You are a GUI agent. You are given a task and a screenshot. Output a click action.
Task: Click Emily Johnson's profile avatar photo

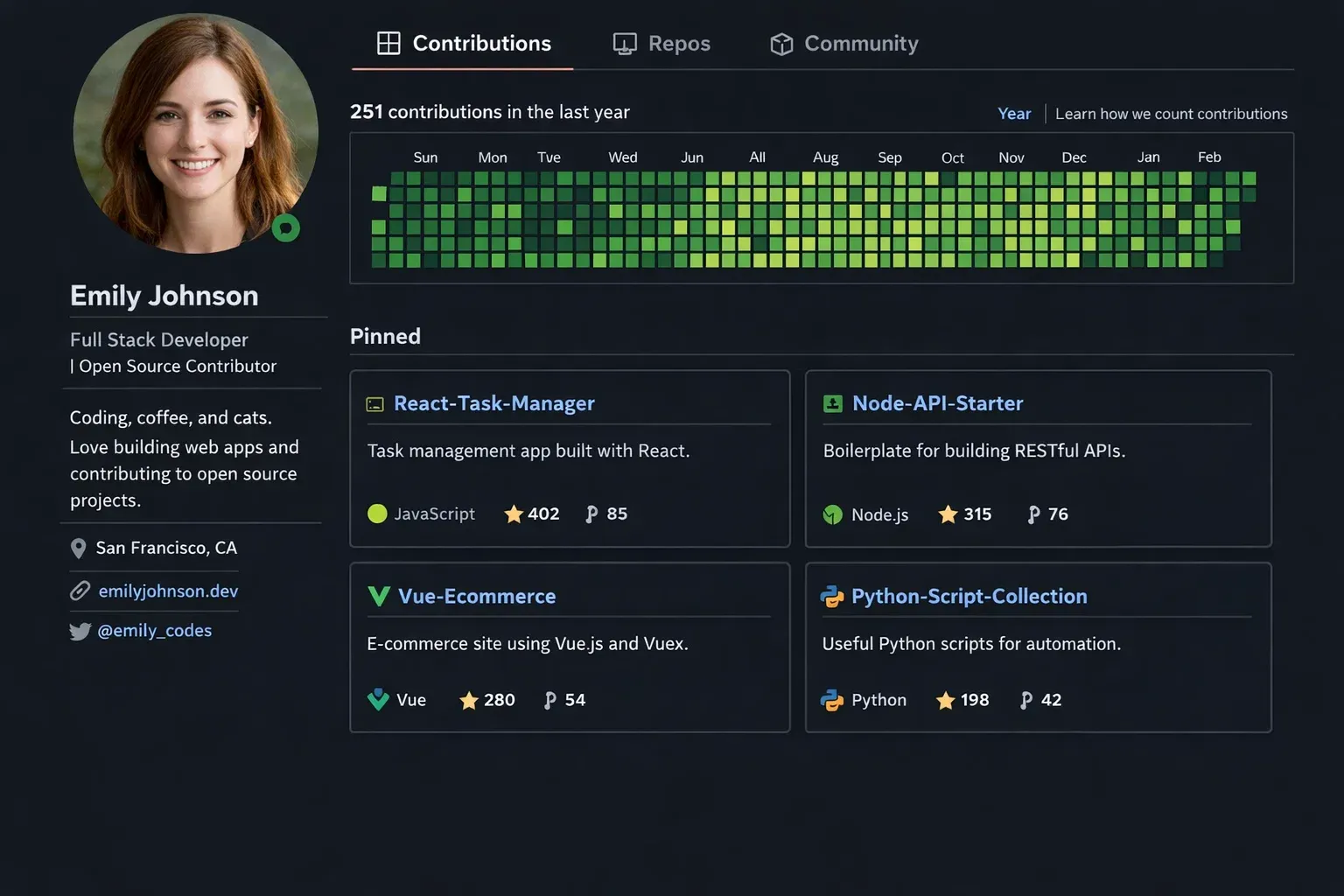[x=194, y=133]
